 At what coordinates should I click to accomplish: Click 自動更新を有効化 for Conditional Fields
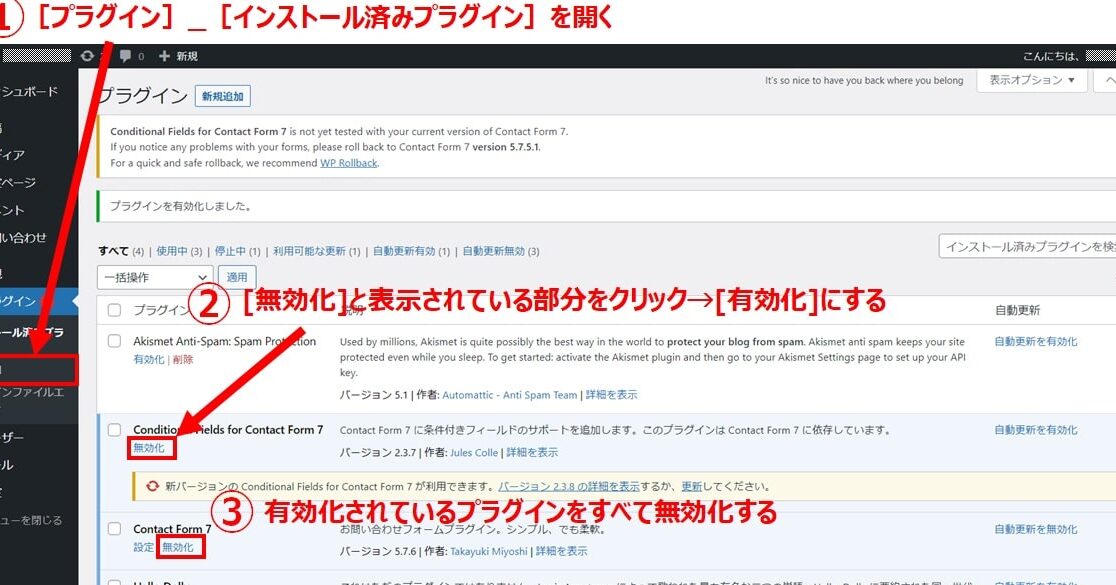click(1036, 429)
